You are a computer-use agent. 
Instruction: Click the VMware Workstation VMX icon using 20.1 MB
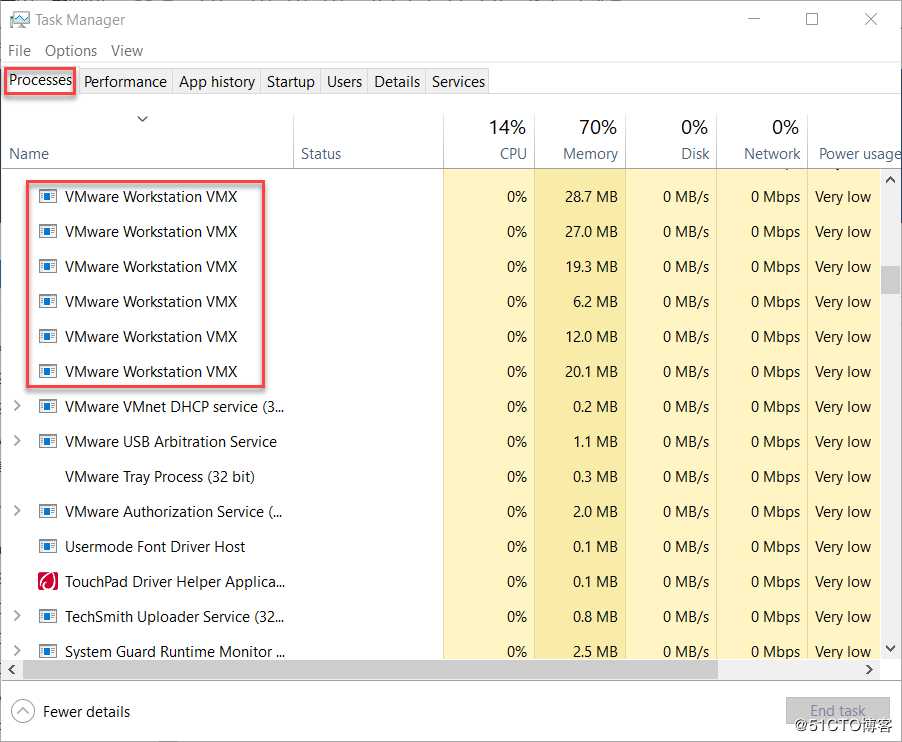click(x=48, y=372)
